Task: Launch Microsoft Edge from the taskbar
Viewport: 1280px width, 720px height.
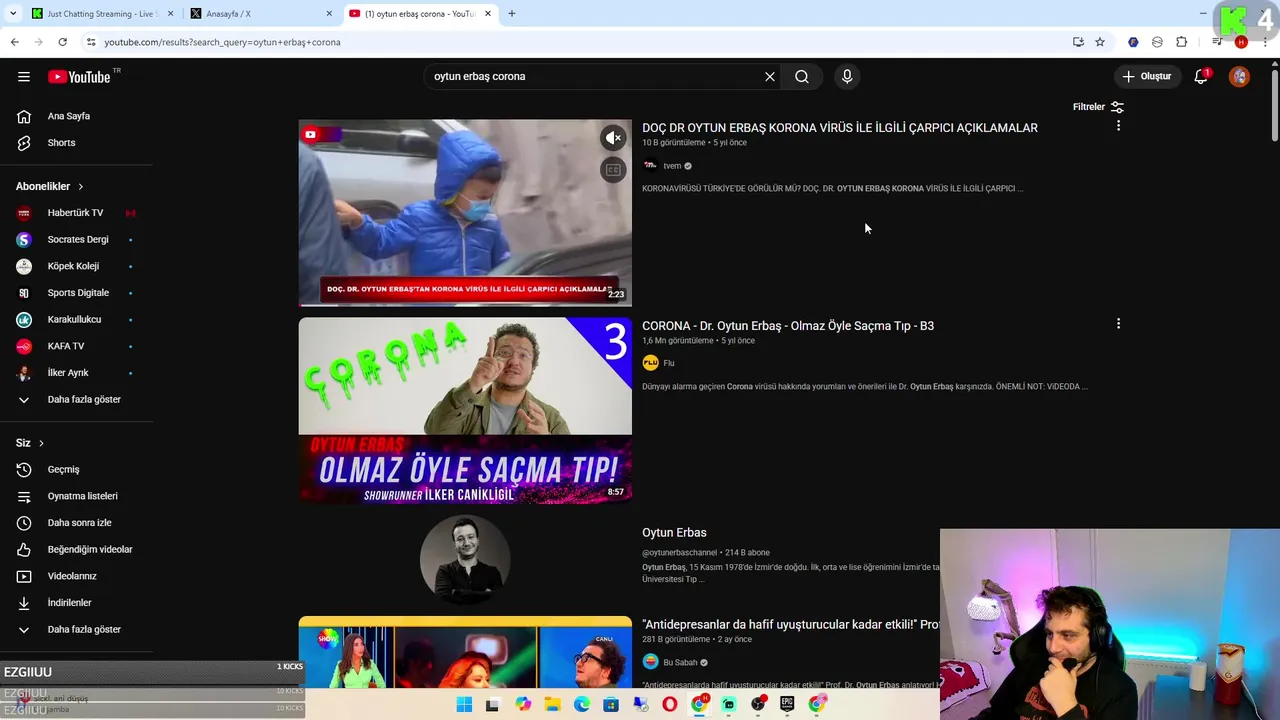Action: [582, 705]
